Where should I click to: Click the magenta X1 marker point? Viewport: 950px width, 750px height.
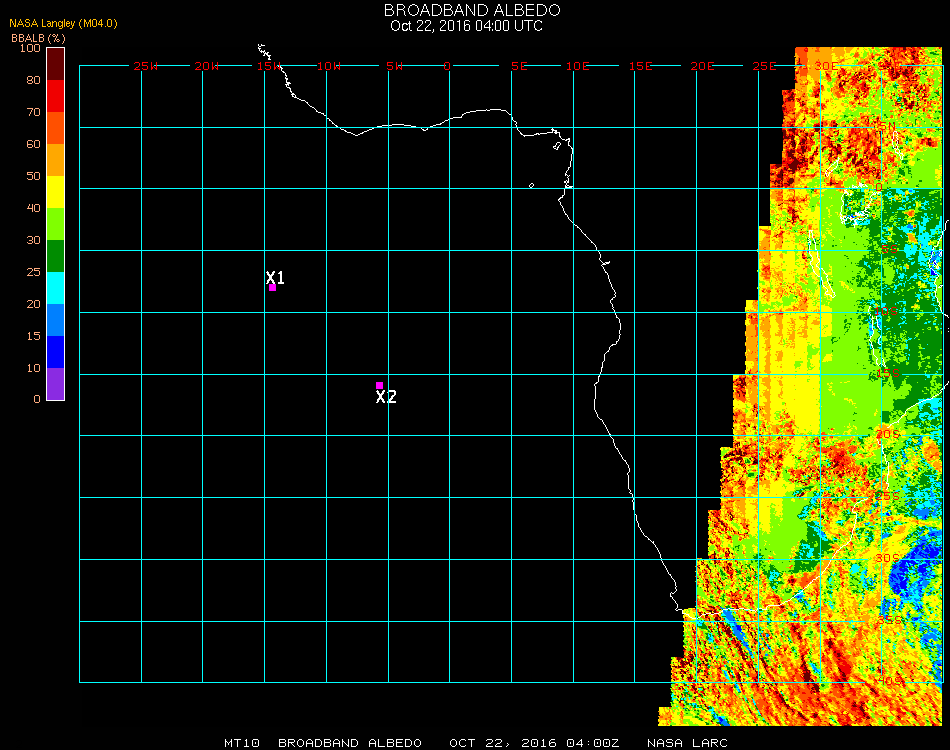point(273,287)
